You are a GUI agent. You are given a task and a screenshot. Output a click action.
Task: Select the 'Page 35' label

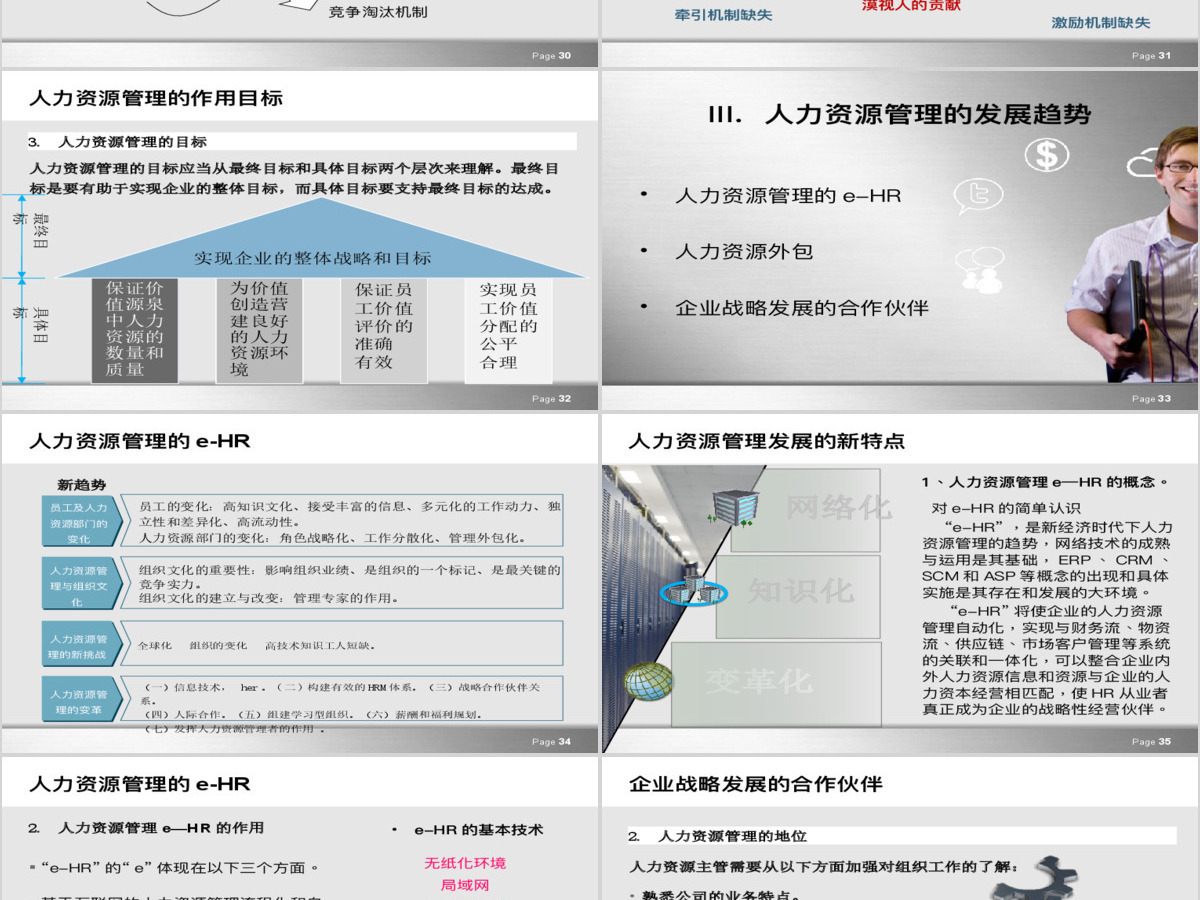click(1151, 741)
